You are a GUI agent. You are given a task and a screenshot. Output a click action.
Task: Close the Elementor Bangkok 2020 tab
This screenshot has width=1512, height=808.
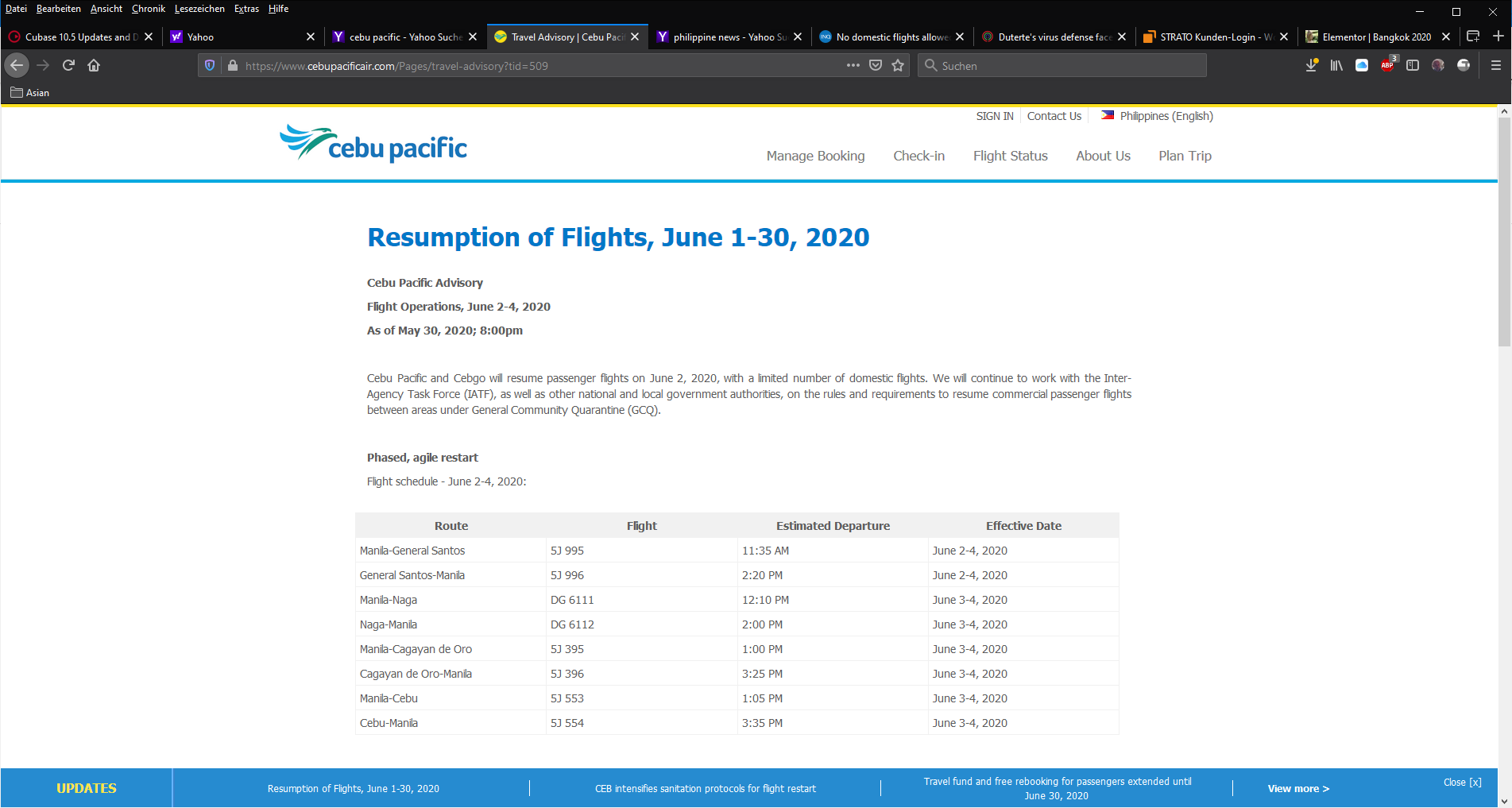[x=1446, y=37]
